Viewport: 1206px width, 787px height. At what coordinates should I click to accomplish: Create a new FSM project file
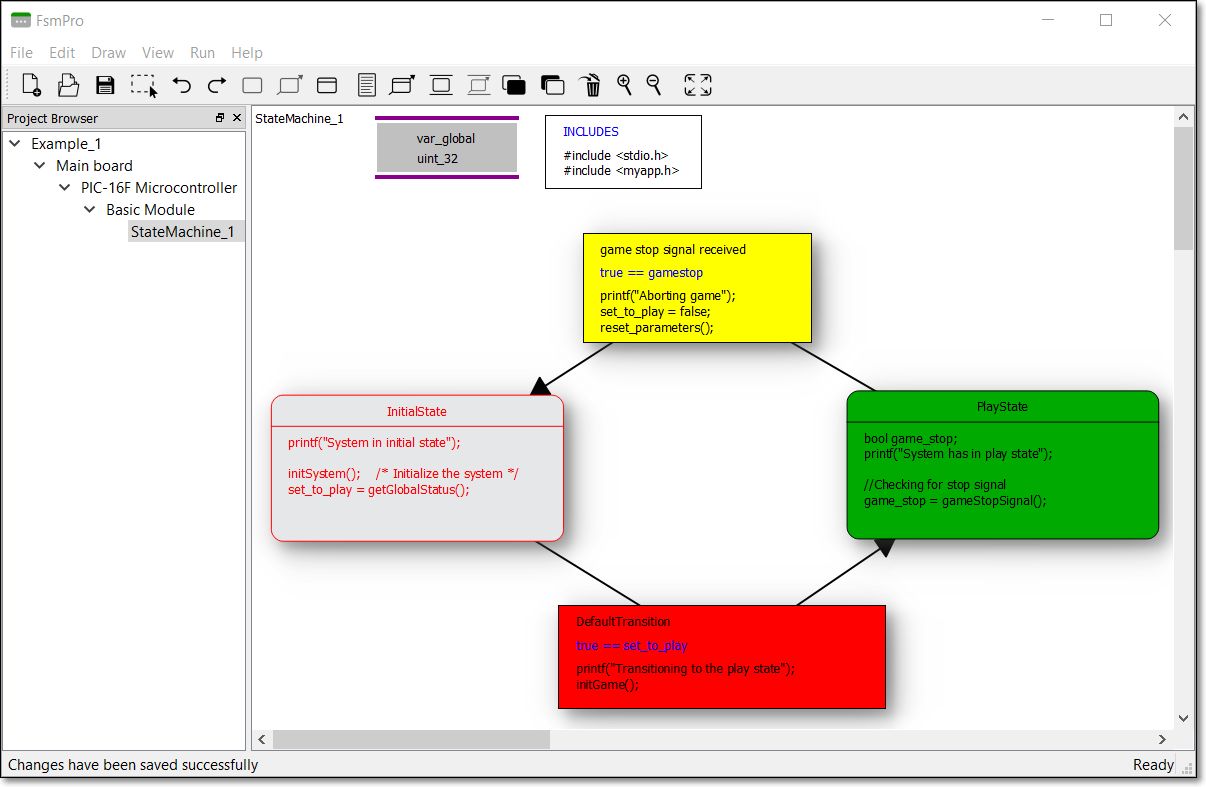pos(29,85)
